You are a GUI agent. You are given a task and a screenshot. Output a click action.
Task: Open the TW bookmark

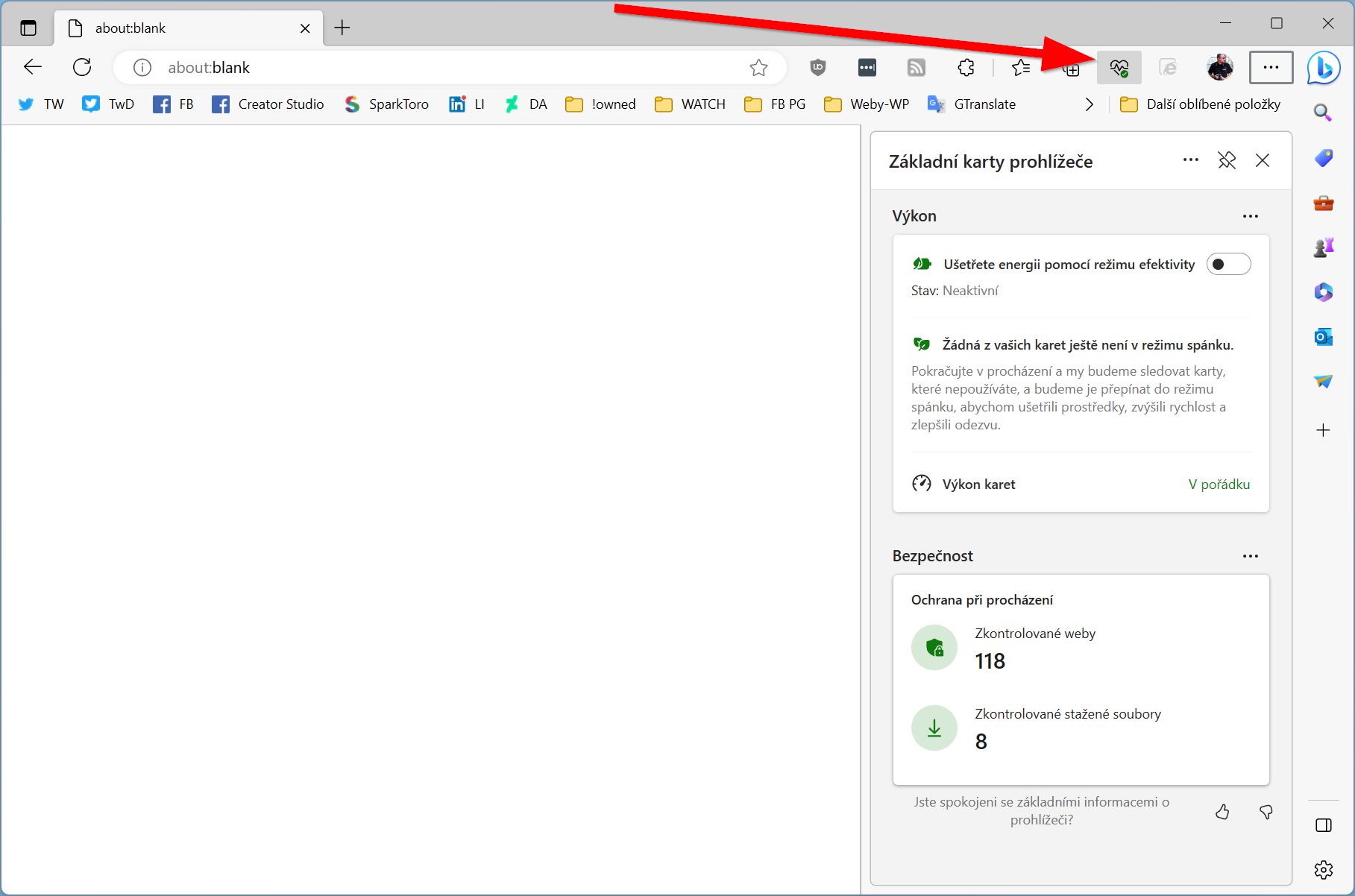coord(41,104)
